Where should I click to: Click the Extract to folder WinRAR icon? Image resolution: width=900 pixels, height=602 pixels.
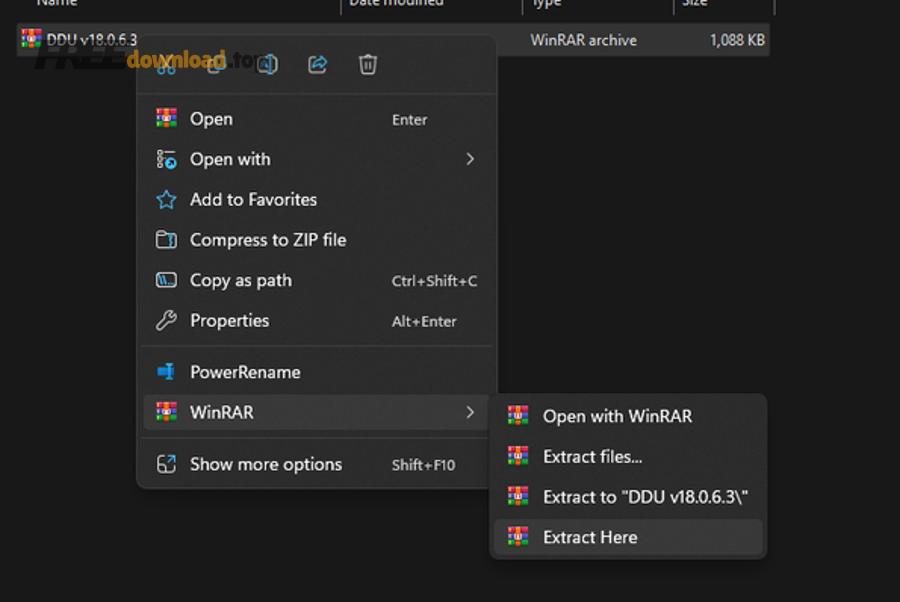[518, 496]
